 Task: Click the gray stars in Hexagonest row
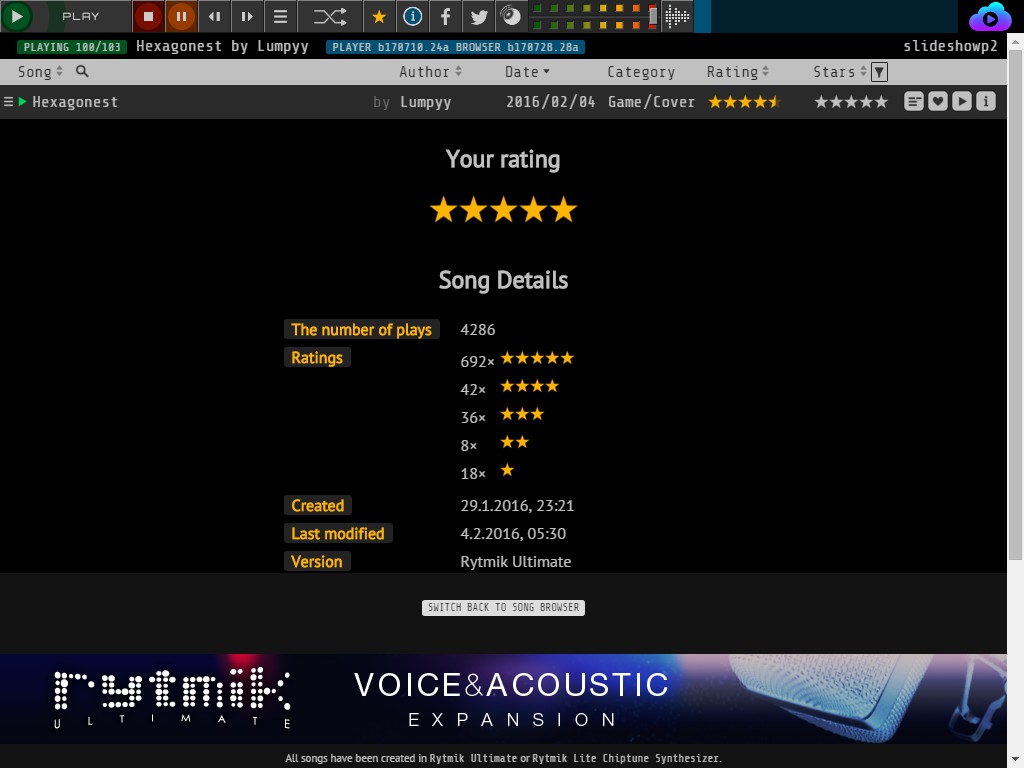(851, 102)
